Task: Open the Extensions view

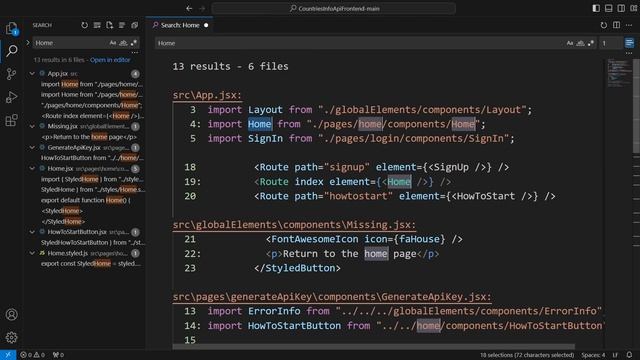Action: click(x=11, y=120)
